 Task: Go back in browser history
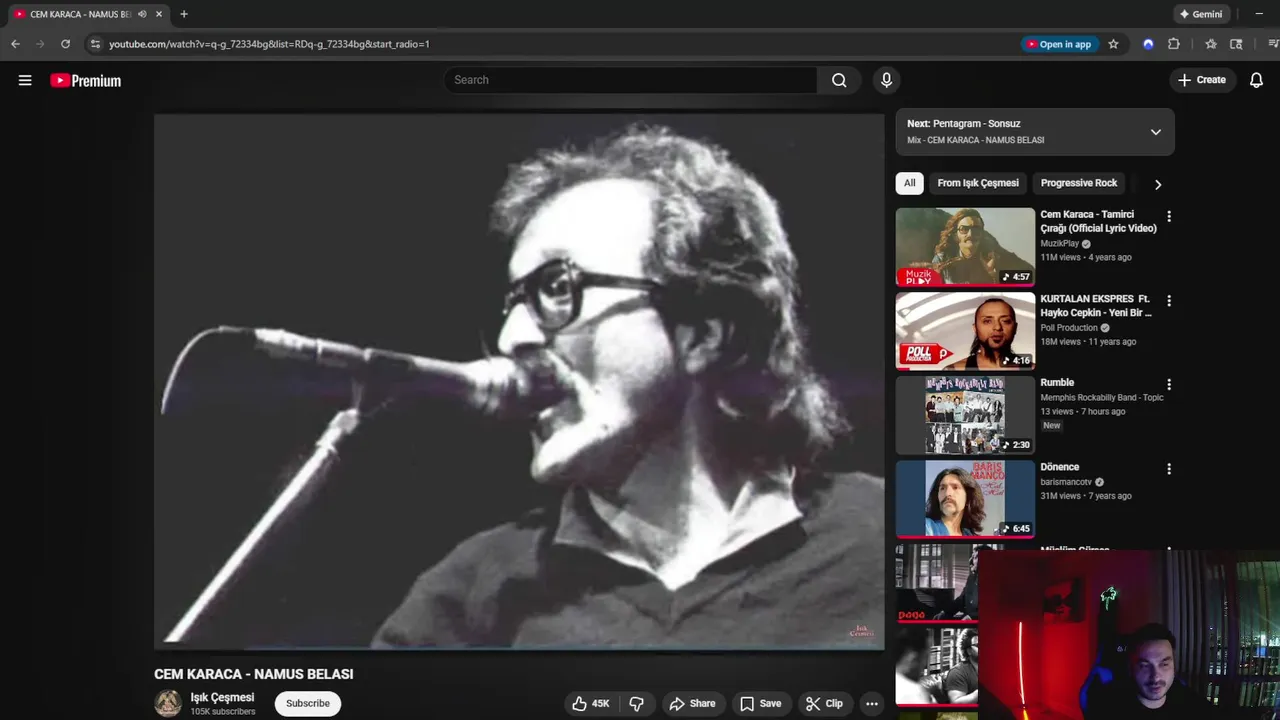coord(15,44)
